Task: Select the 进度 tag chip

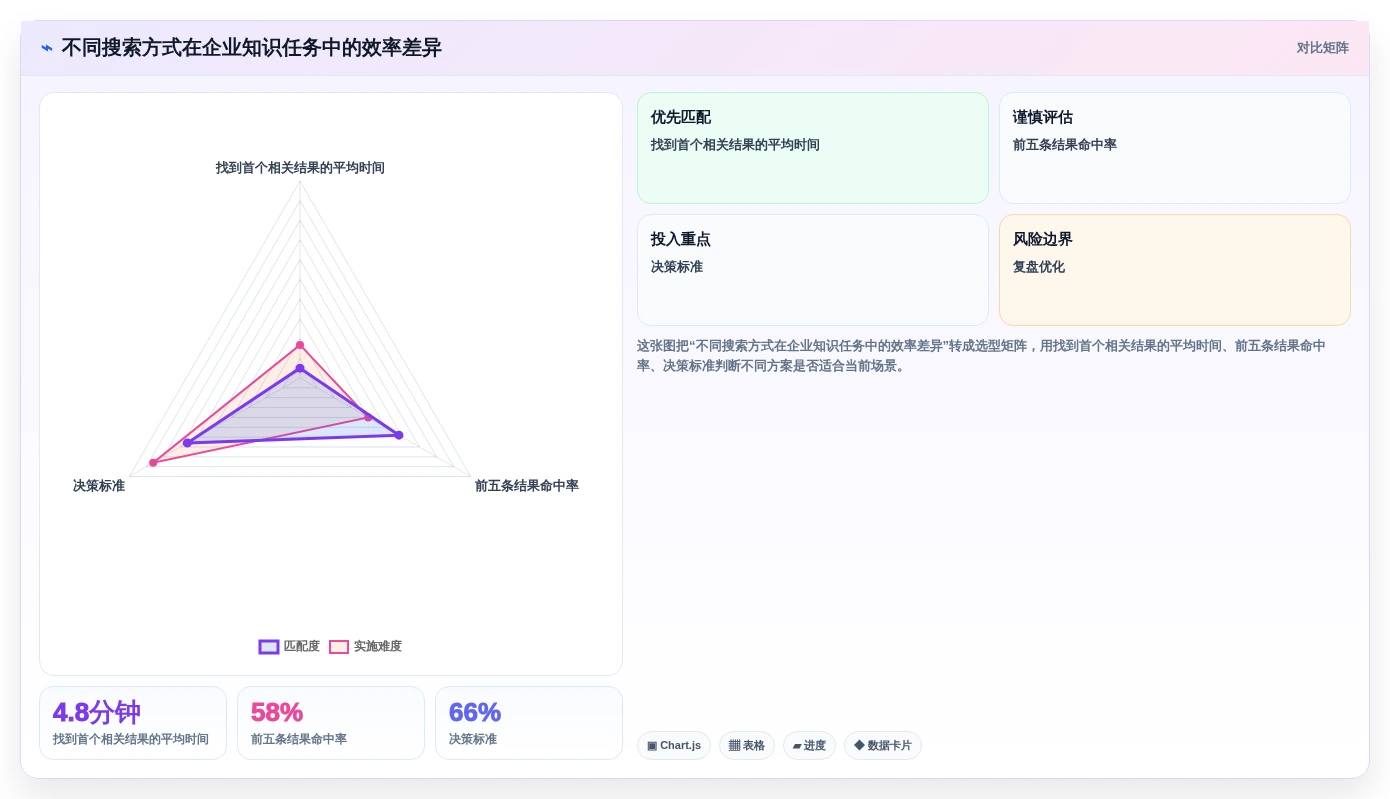Action: pos(809,746)
